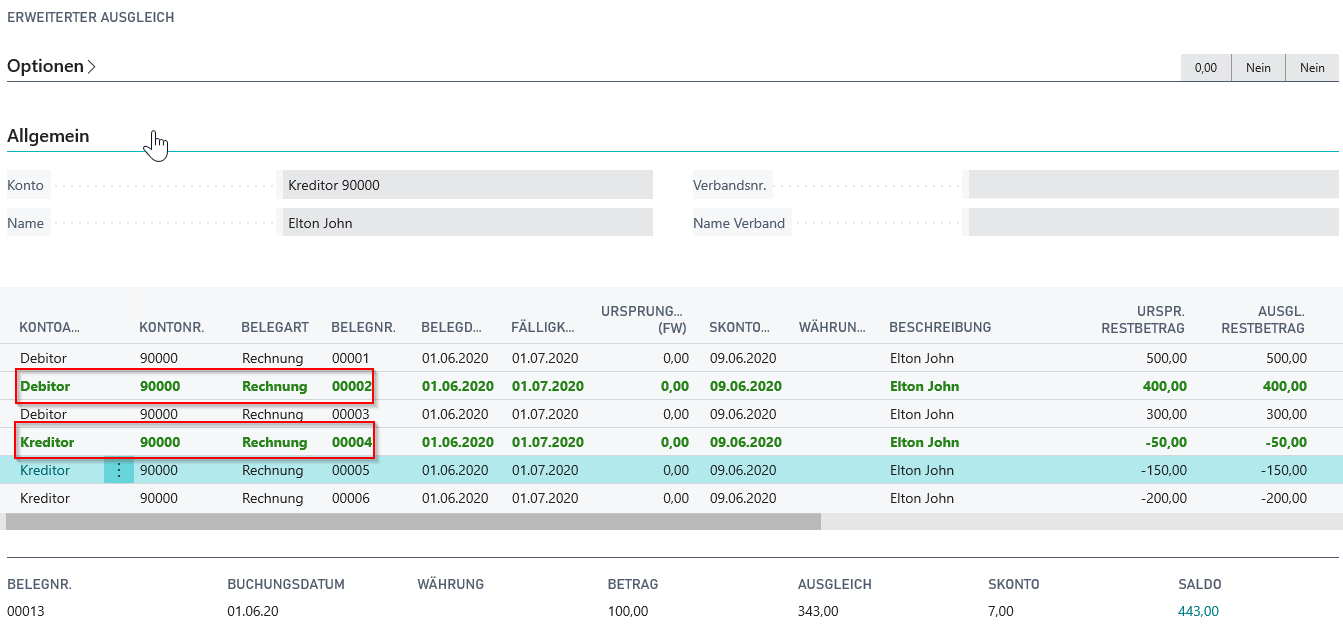Click Ausgl. Restbetrag value -200,00
This screenshot has width=1343, height=629.
[1283, 498]
